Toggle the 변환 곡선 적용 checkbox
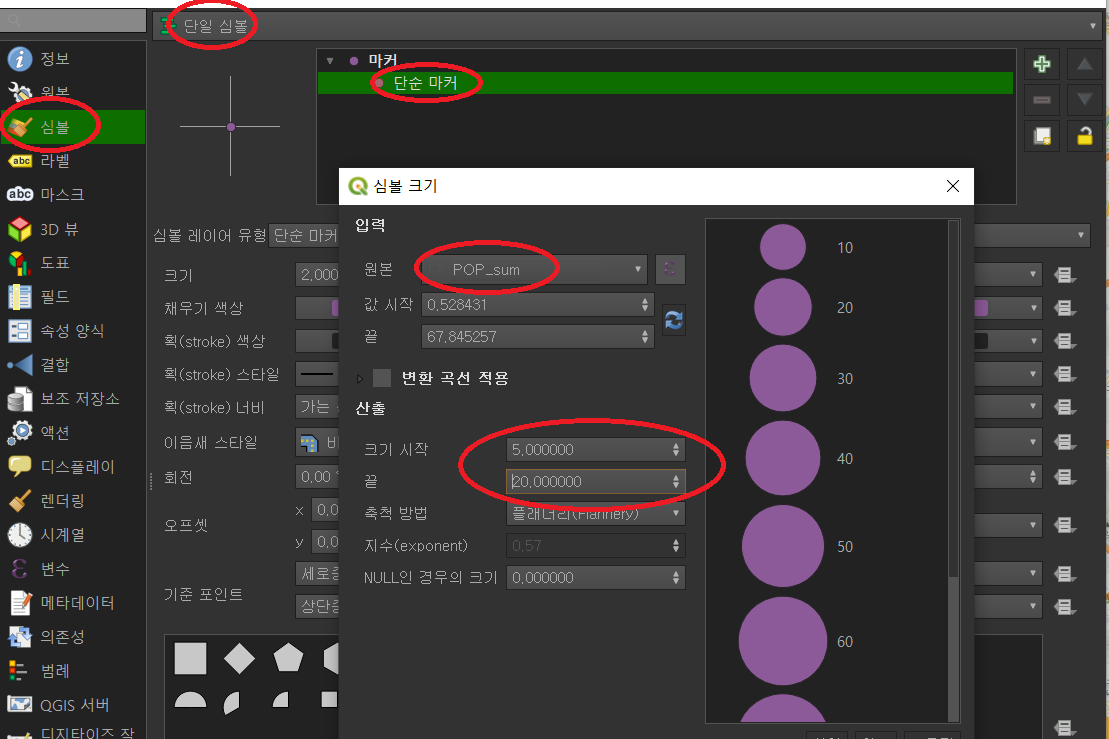 click(382, 378)
